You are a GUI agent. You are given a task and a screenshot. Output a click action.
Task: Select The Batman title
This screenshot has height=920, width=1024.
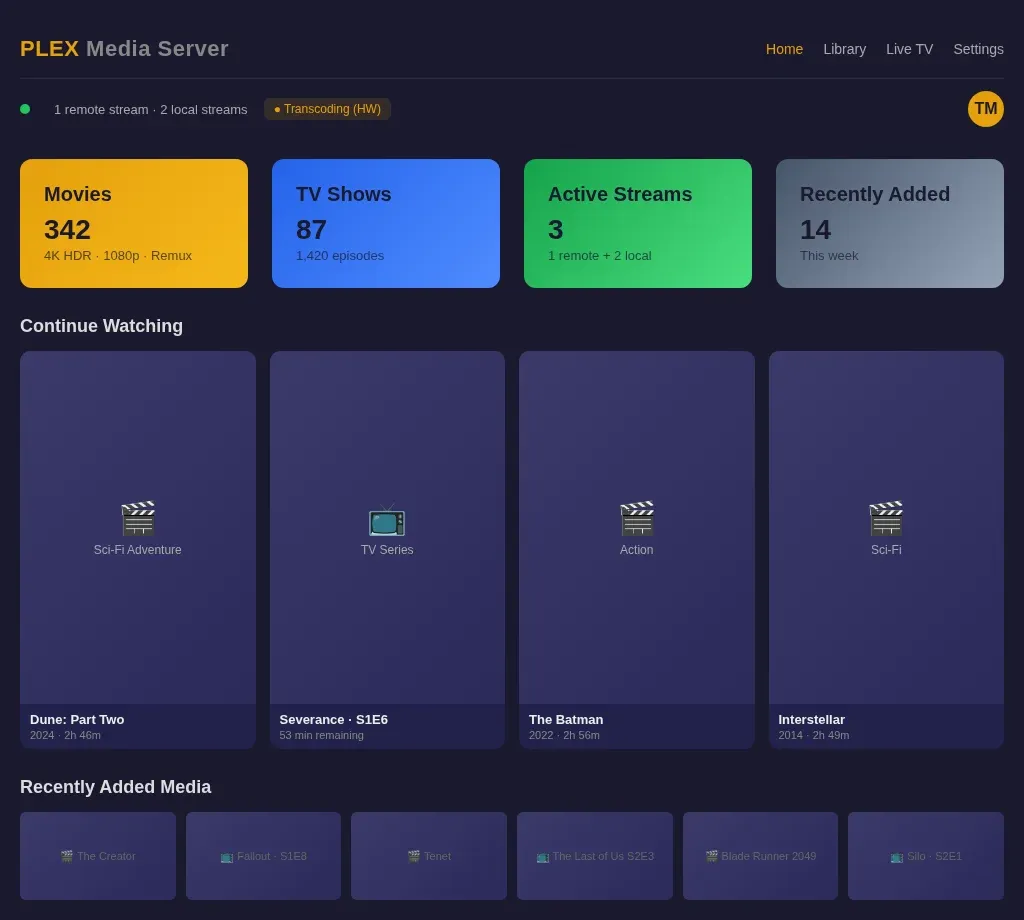pyautogui.click(x=566, y=720)
